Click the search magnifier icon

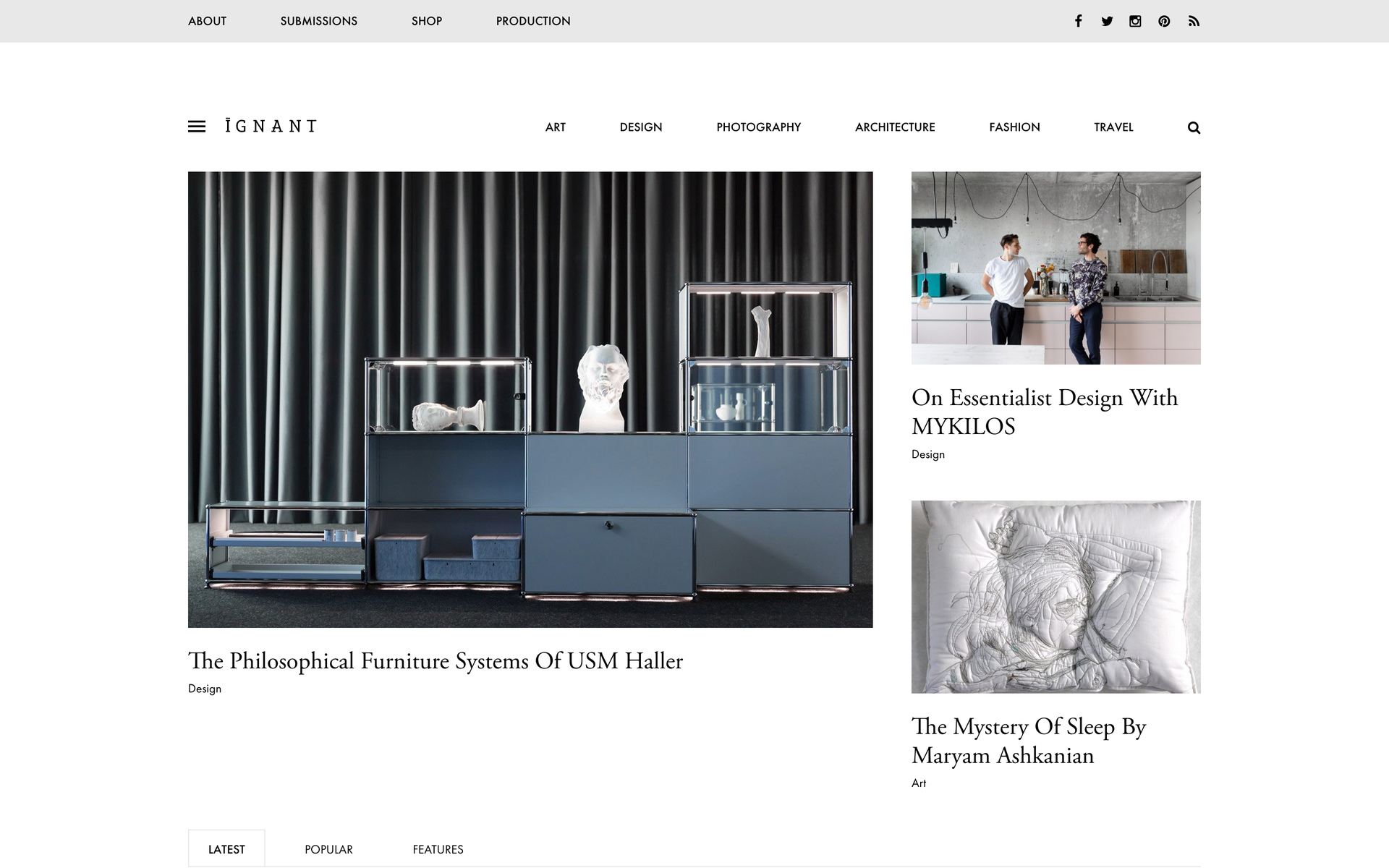1194,127
